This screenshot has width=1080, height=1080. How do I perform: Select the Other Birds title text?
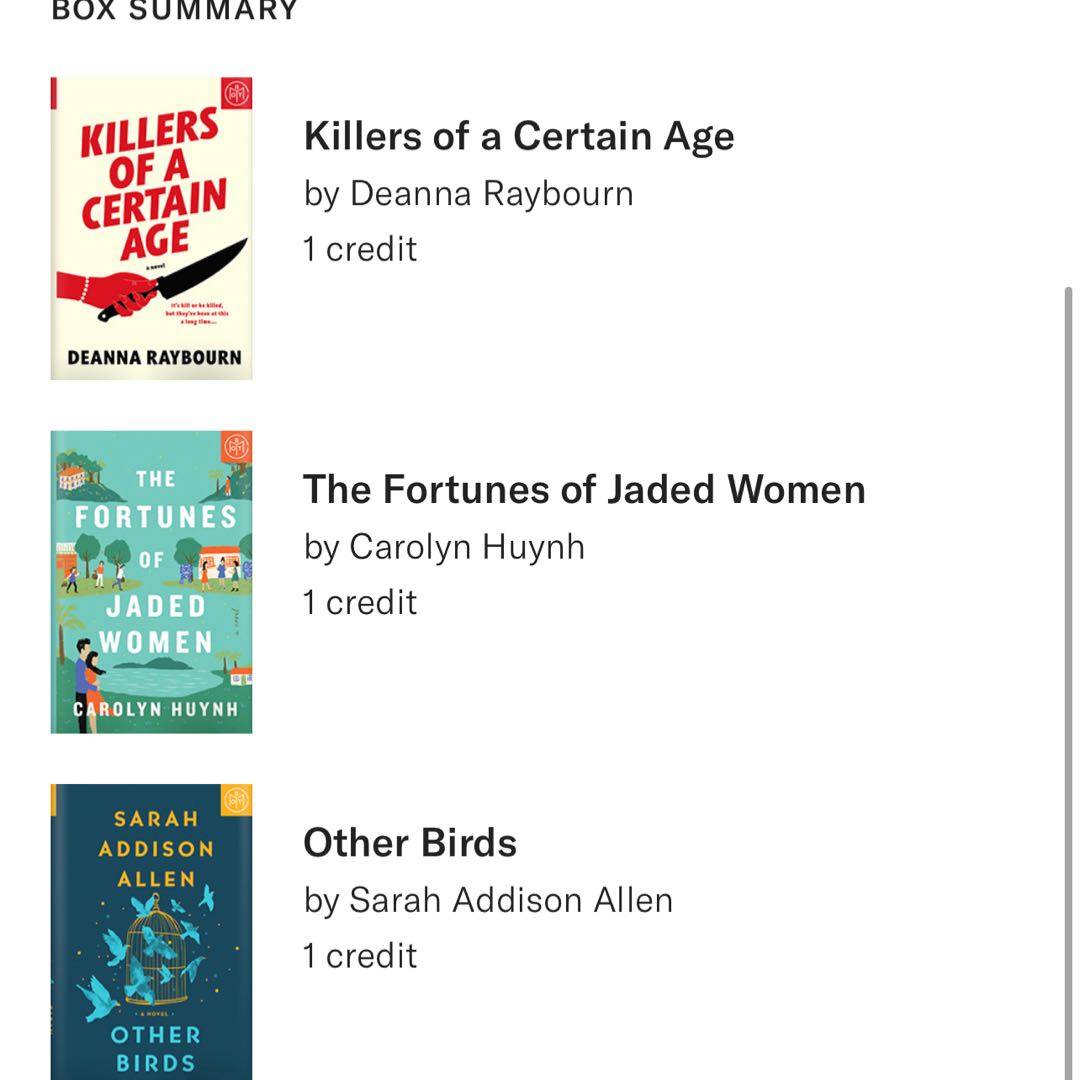coord(410,843)
